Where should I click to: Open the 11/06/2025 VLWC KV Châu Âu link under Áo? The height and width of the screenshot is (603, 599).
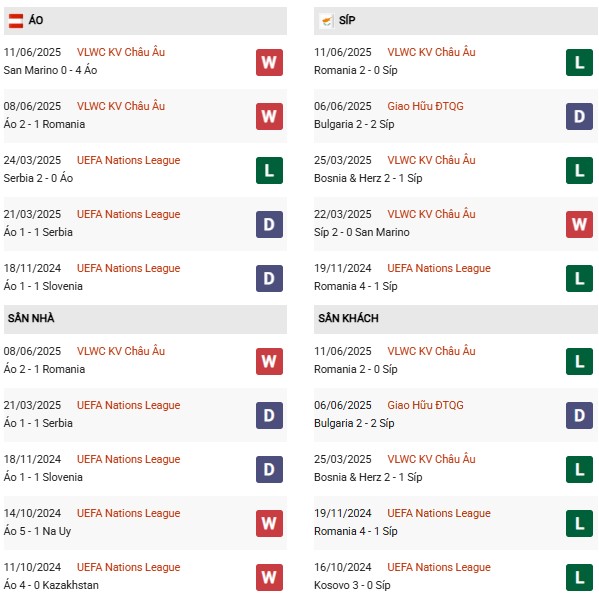point(121,52)
